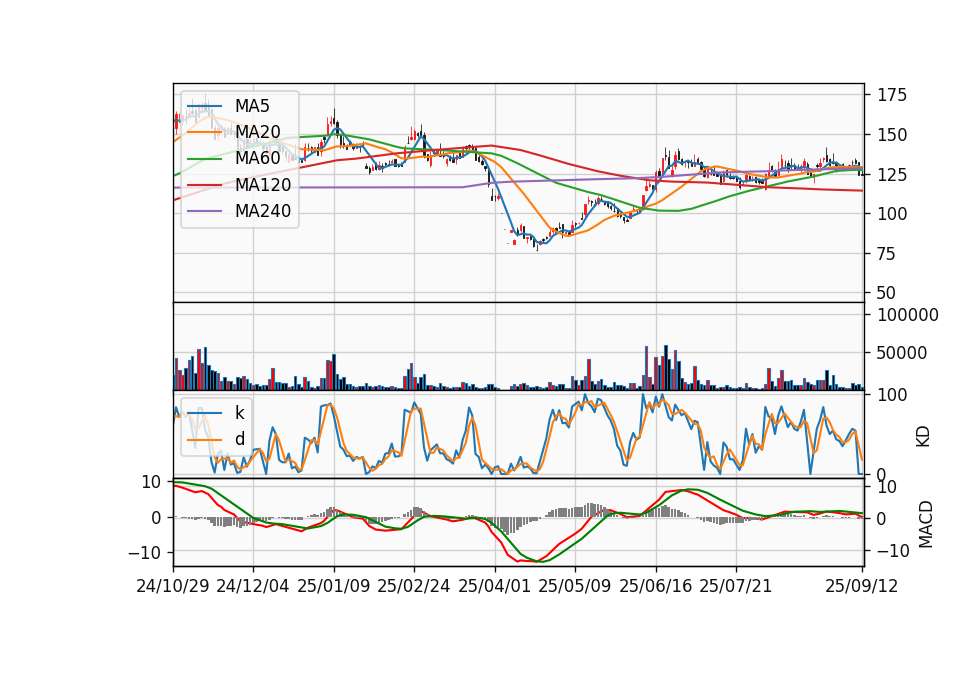Click the 75 price axis label
The height and width of the screenshot is (690, 960).
(887, 253)
